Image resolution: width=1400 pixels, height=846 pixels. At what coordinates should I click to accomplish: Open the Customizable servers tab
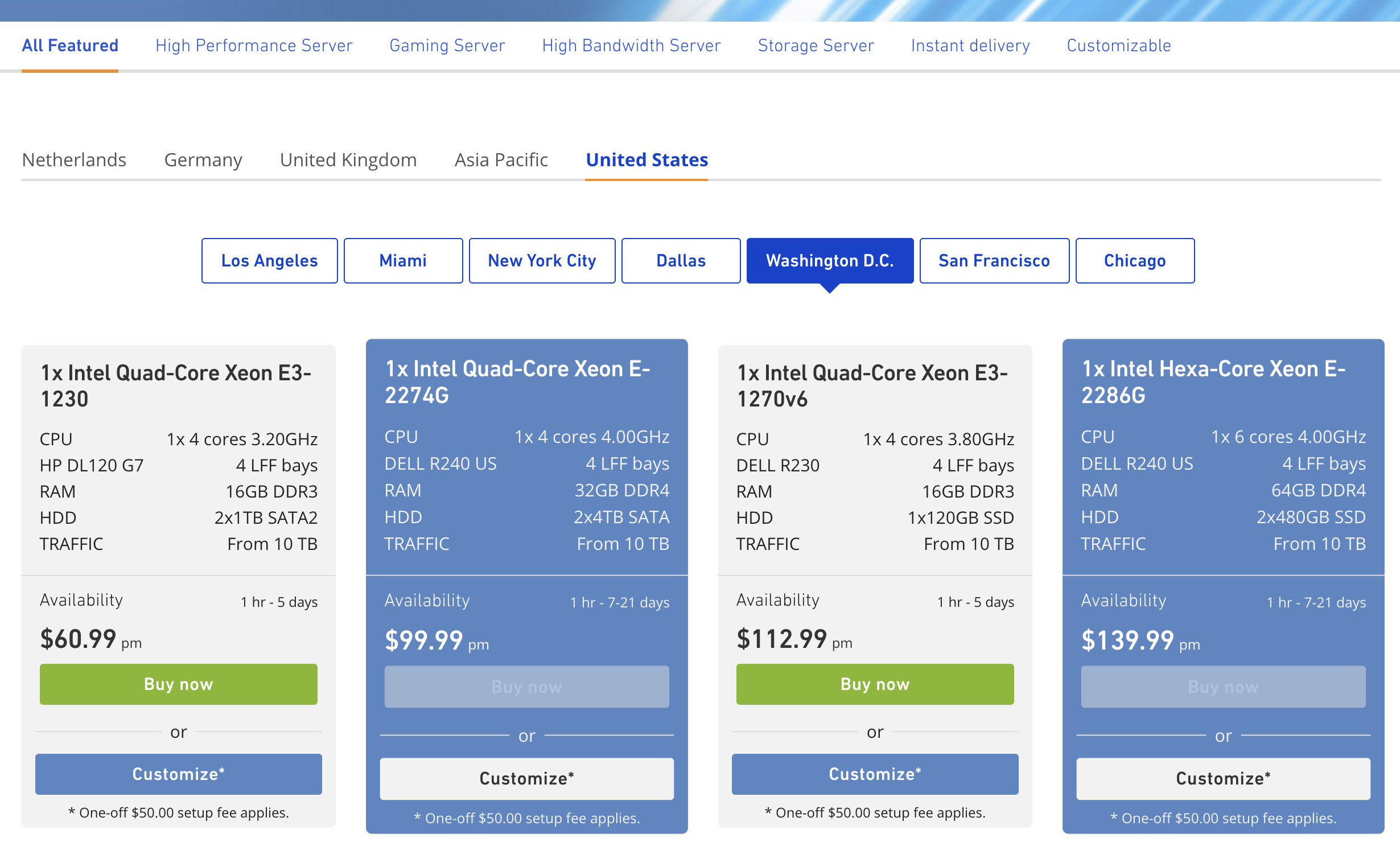(1118, 46)
